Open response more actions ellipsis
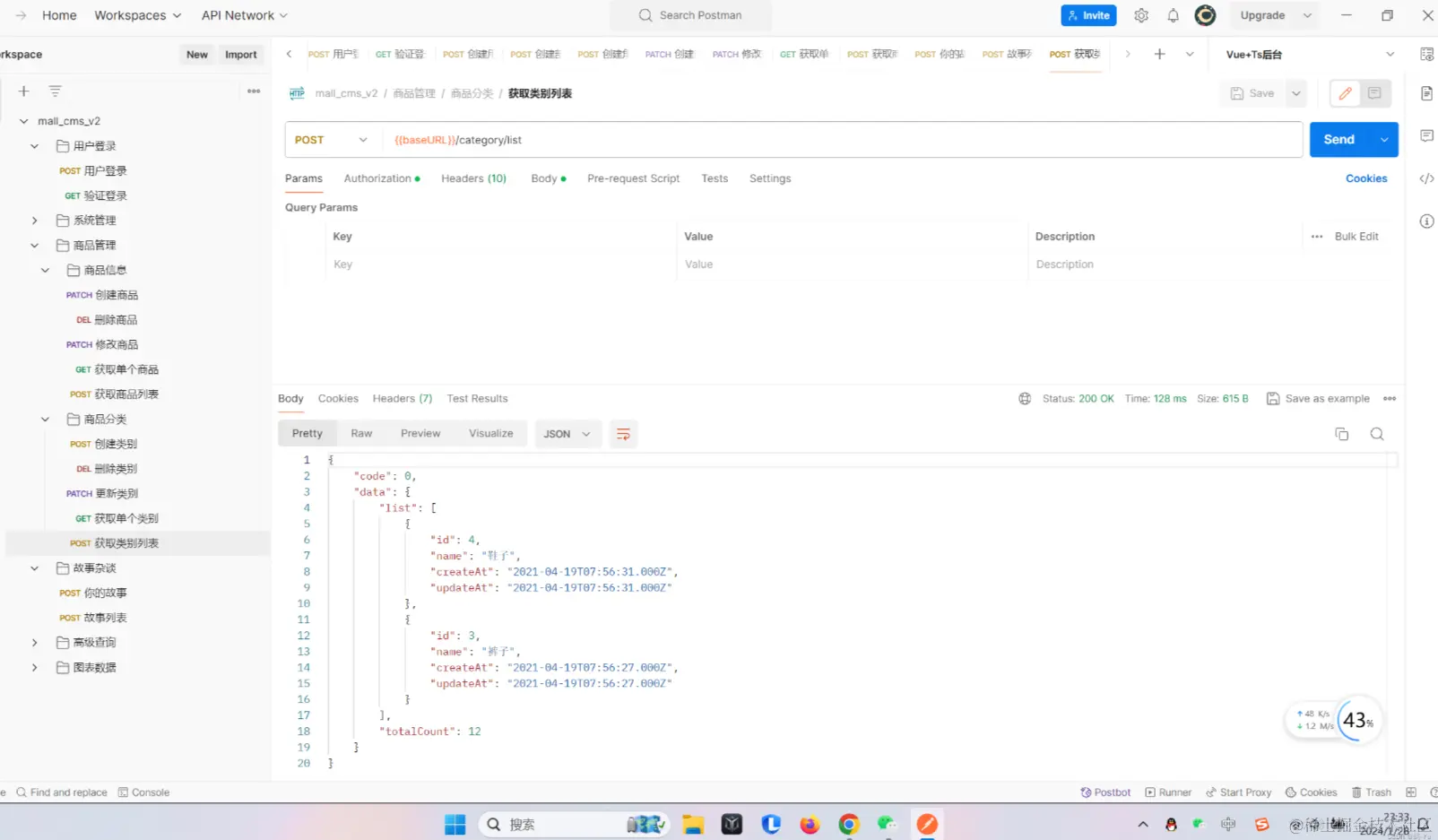This screenshot has width=1438, height=840. (1390, 399)
